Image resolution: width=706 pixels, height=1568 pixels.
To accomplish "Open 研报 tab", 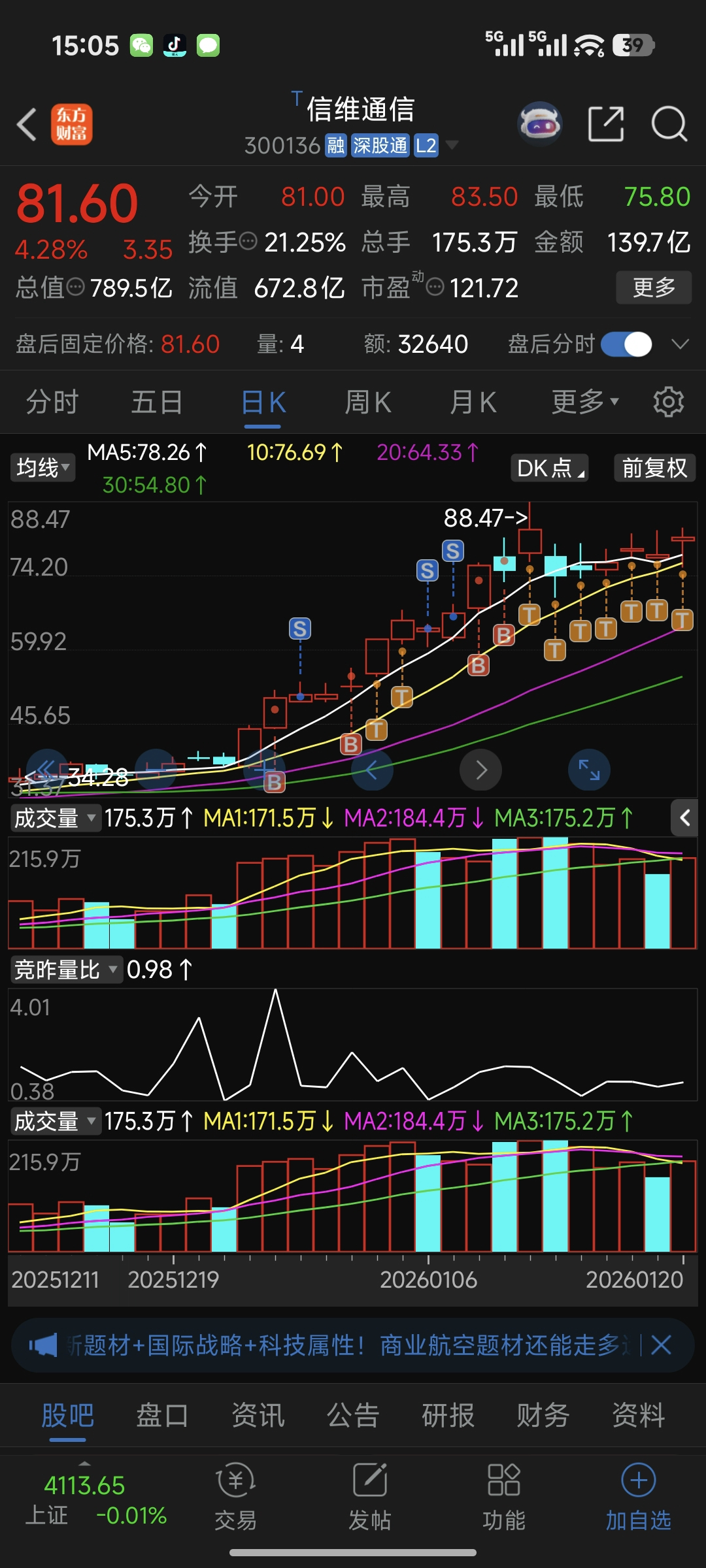I will 448,1415.
